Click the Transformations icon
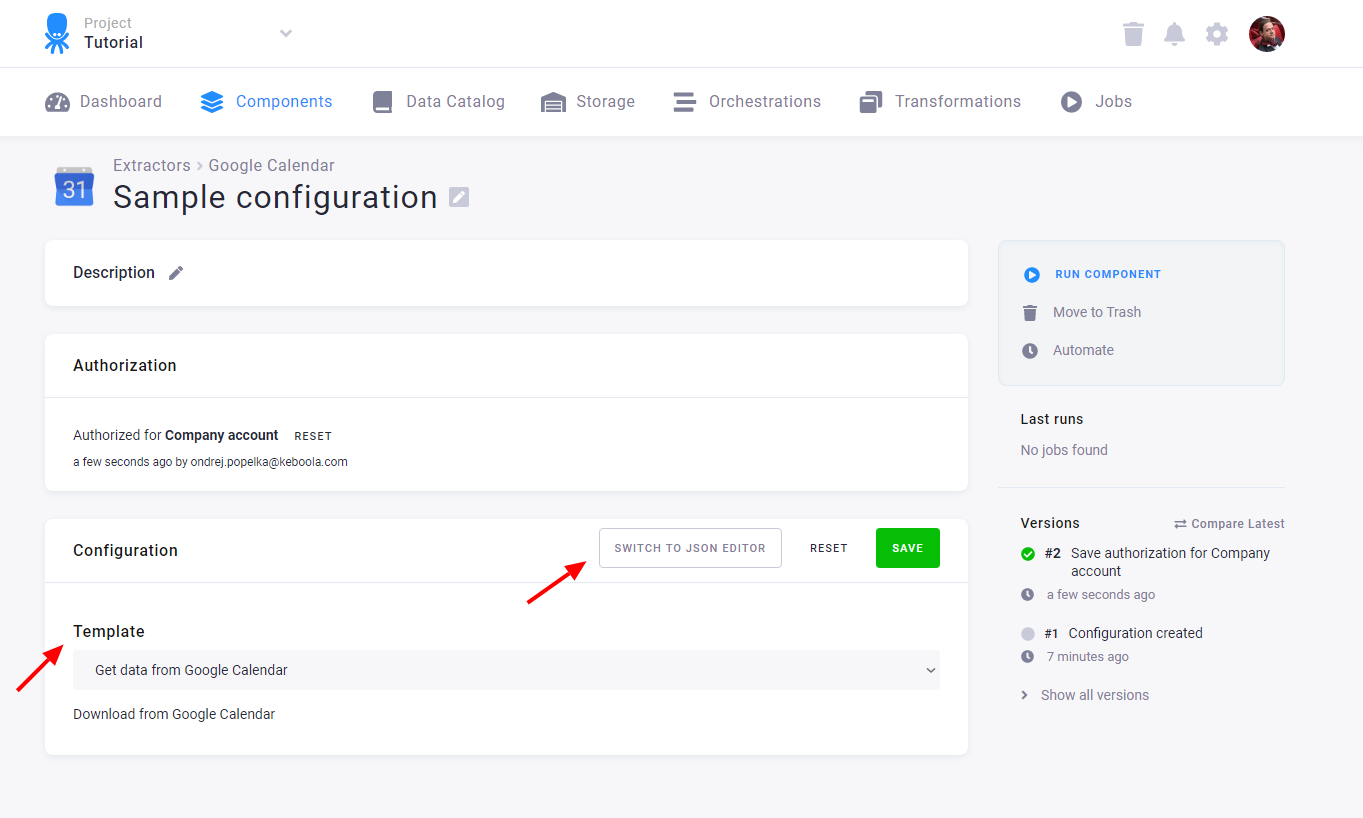Image resolution: width=1363 pixels, height=818 pixels. click(x=871, y=102)
